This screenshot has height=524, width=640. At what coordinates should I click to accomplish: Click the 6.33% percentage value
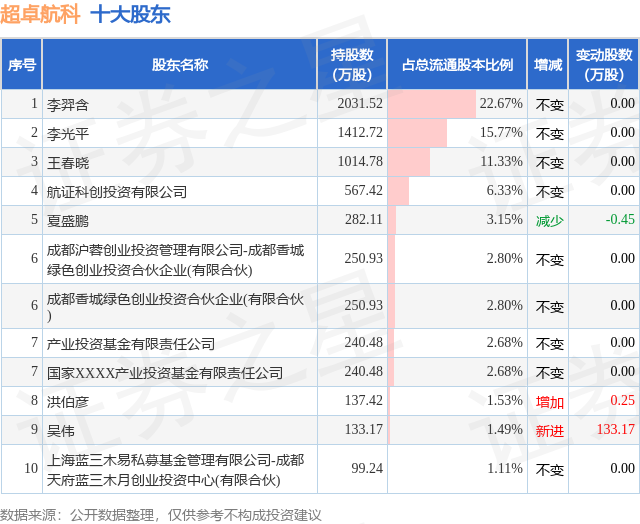click(x=504, y=190)
